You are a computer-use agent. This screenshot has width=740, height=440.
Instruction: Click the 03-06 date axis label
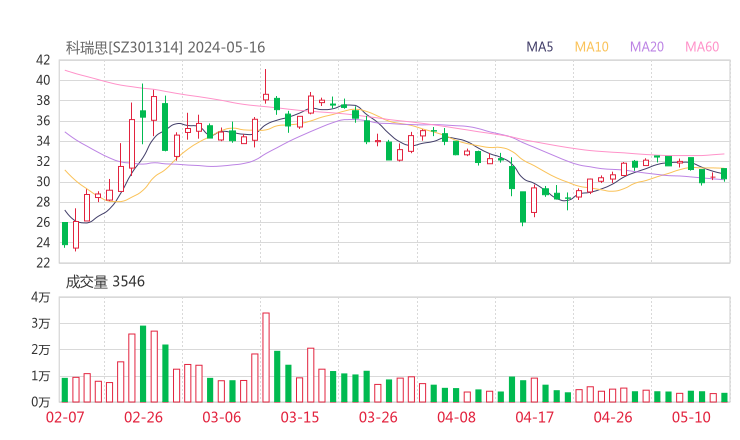221,417
